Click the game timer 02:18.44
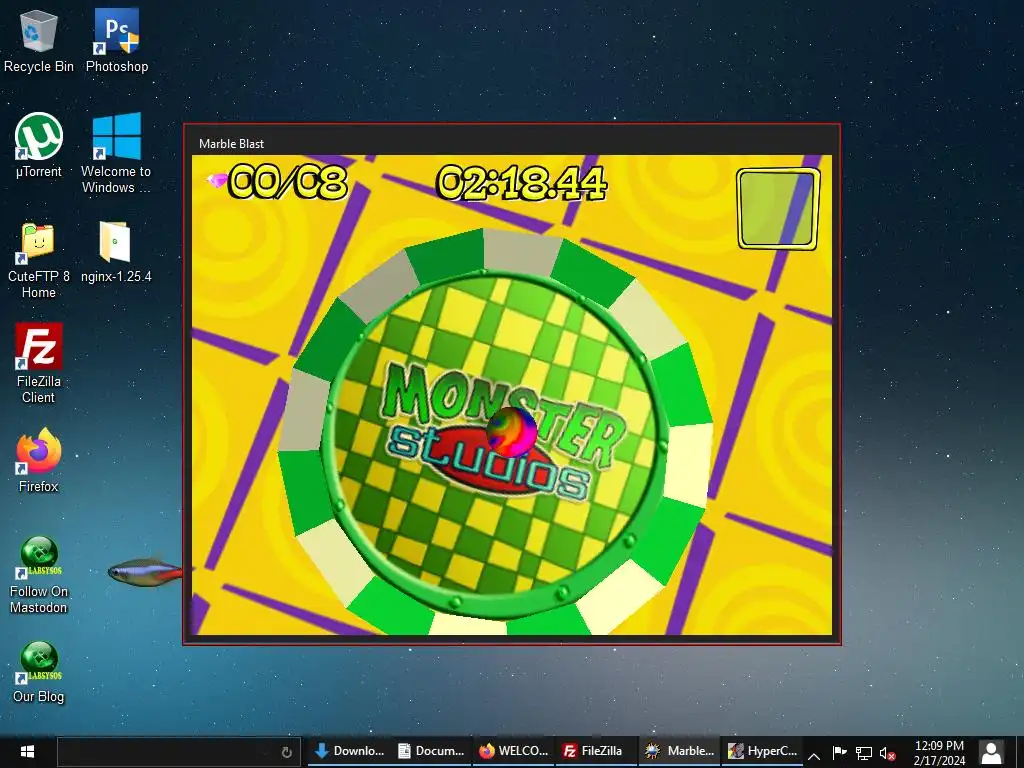 click(x=520, y=181)
